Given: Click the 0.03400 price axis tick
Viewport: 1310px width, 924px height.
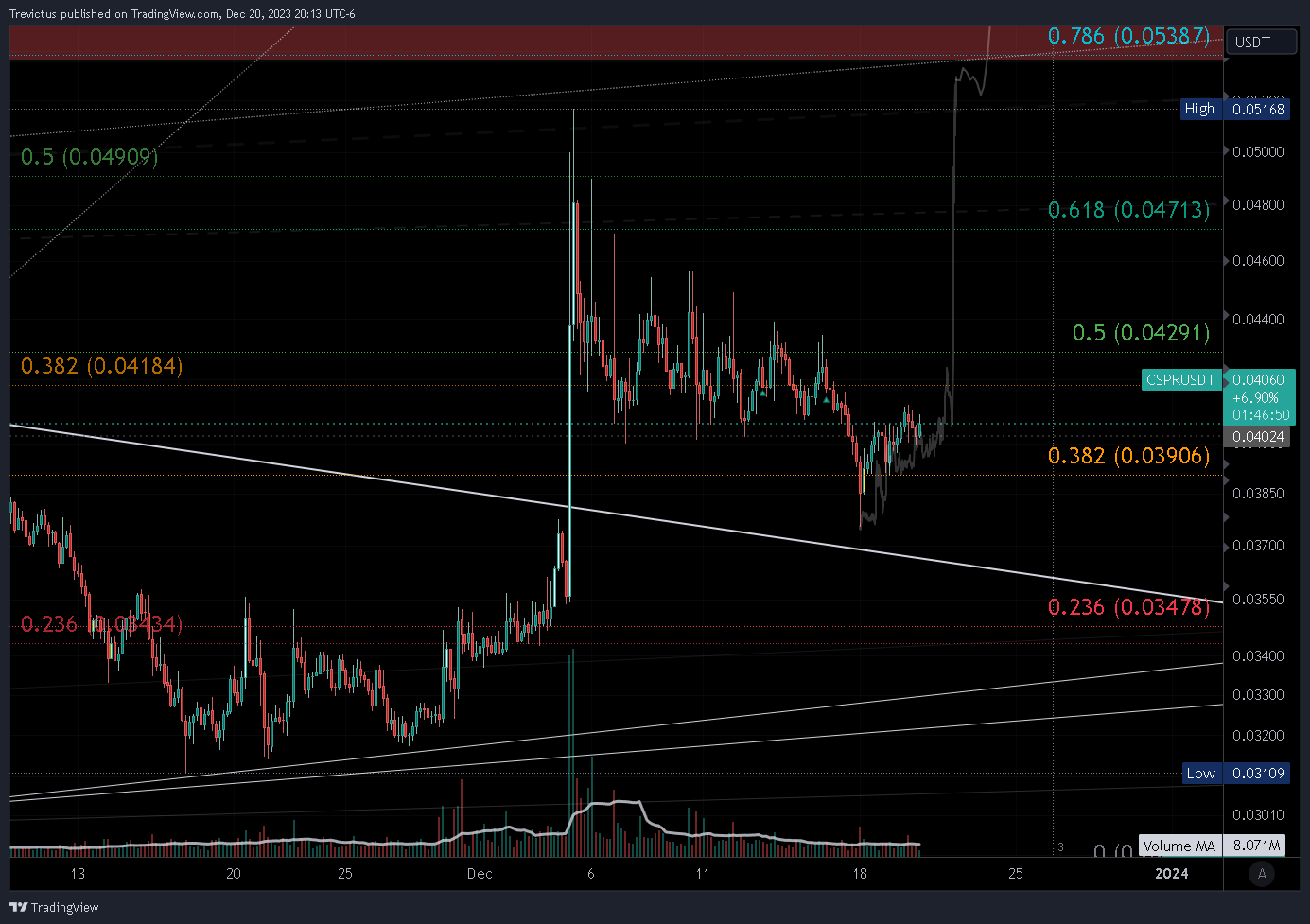Looking at the screenshot, I should [x=1258, y=656].
